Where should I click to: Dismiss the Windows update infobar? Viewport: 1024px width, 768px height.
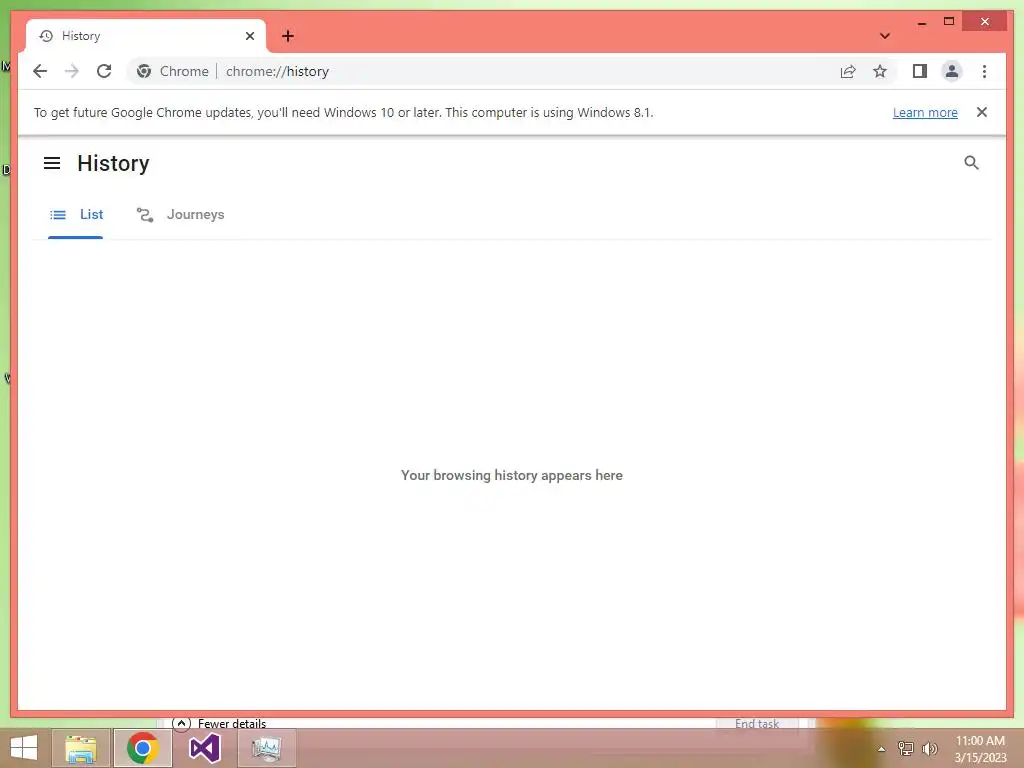coord(982,112)
